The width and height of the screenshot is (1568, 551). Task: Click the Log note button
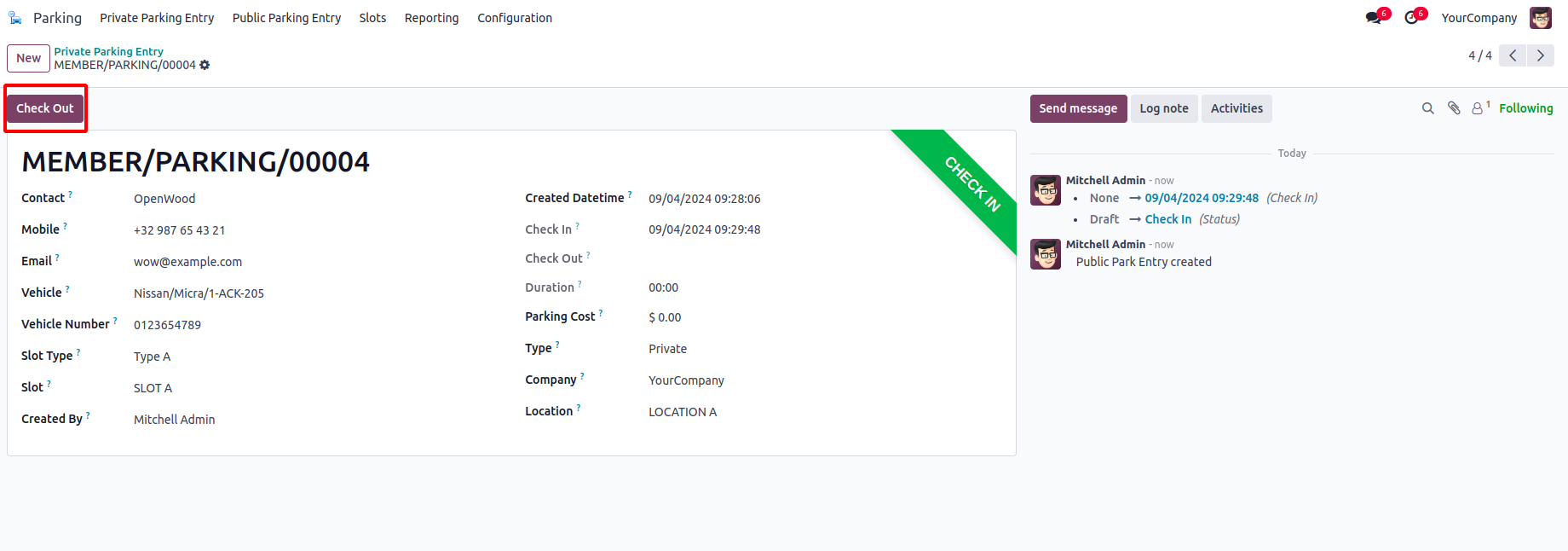(1164, 108)
